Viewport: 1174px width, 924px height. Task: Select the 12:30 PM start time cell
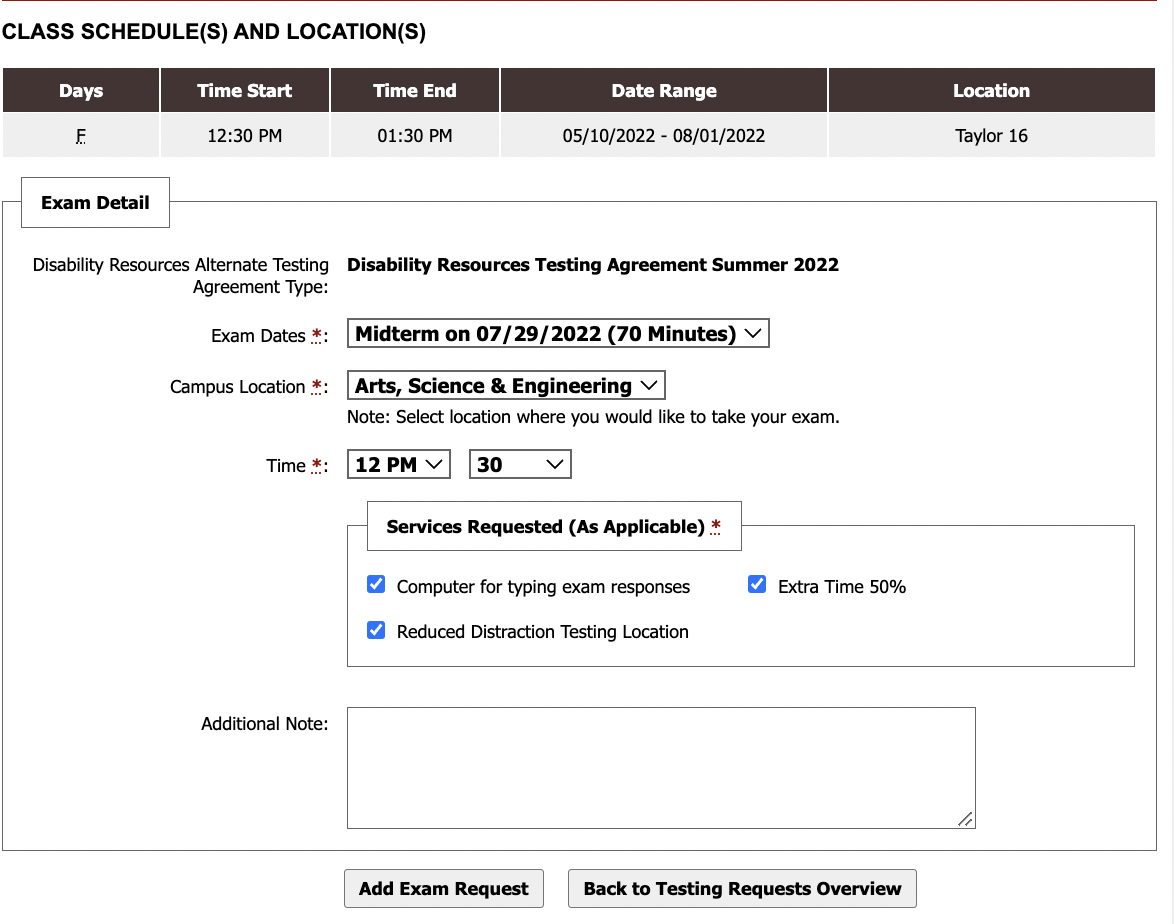pyautogui.click(x=245, y=136)
